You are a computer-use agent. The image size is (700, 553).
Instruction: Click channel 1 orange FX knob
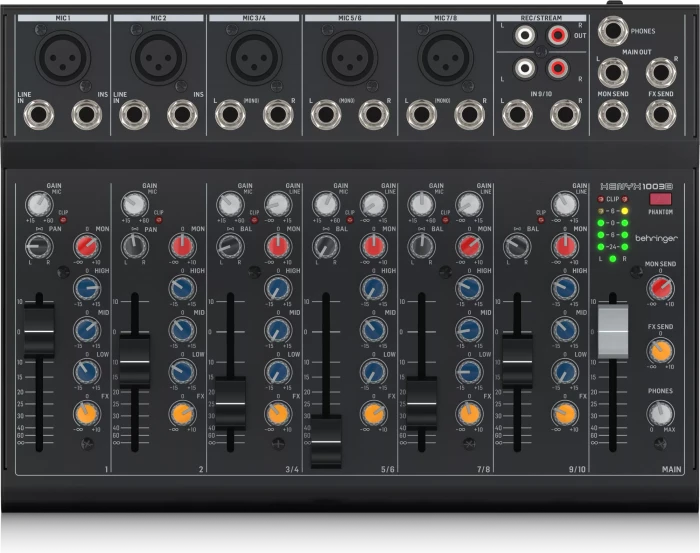pos(87,414)
